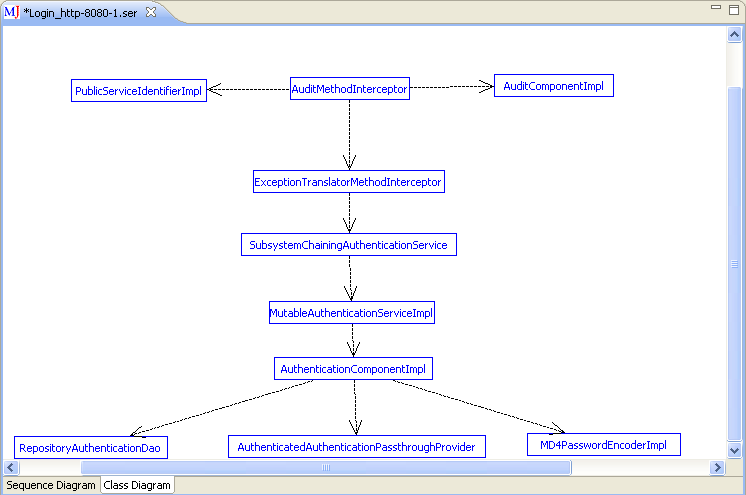Pick the SubsystemChainingAuthenticationService node

pos(349,244)
